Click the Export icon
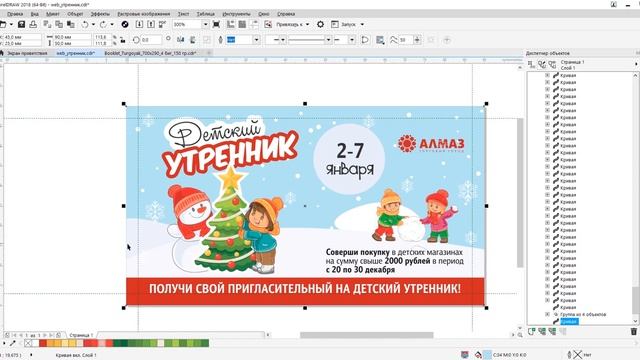The height and width of the screenshot is (360, 640). [x=151, y=24]
